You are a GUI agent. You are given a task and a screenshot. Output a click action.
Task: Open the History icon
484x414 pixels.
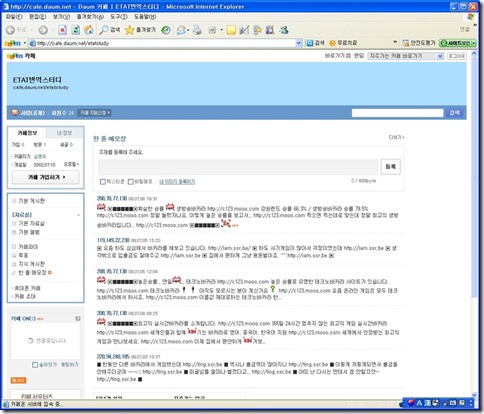coord(166,30)
